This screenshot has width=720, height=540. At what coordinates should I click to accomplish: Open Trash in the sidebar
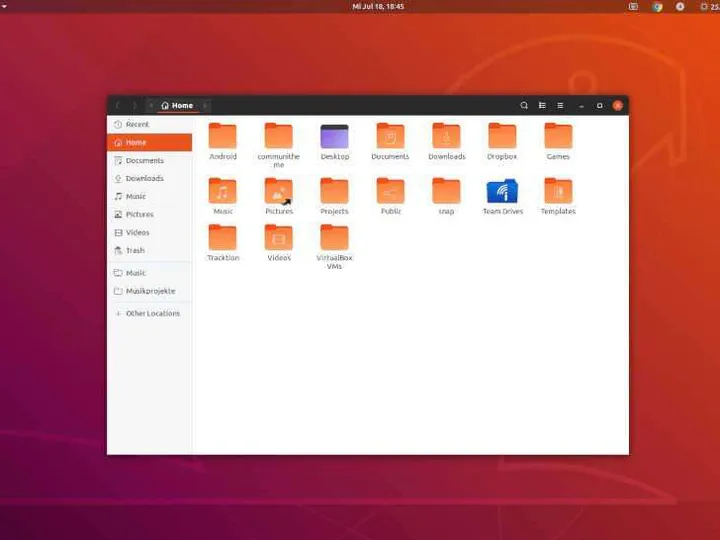tap(150, 250)
